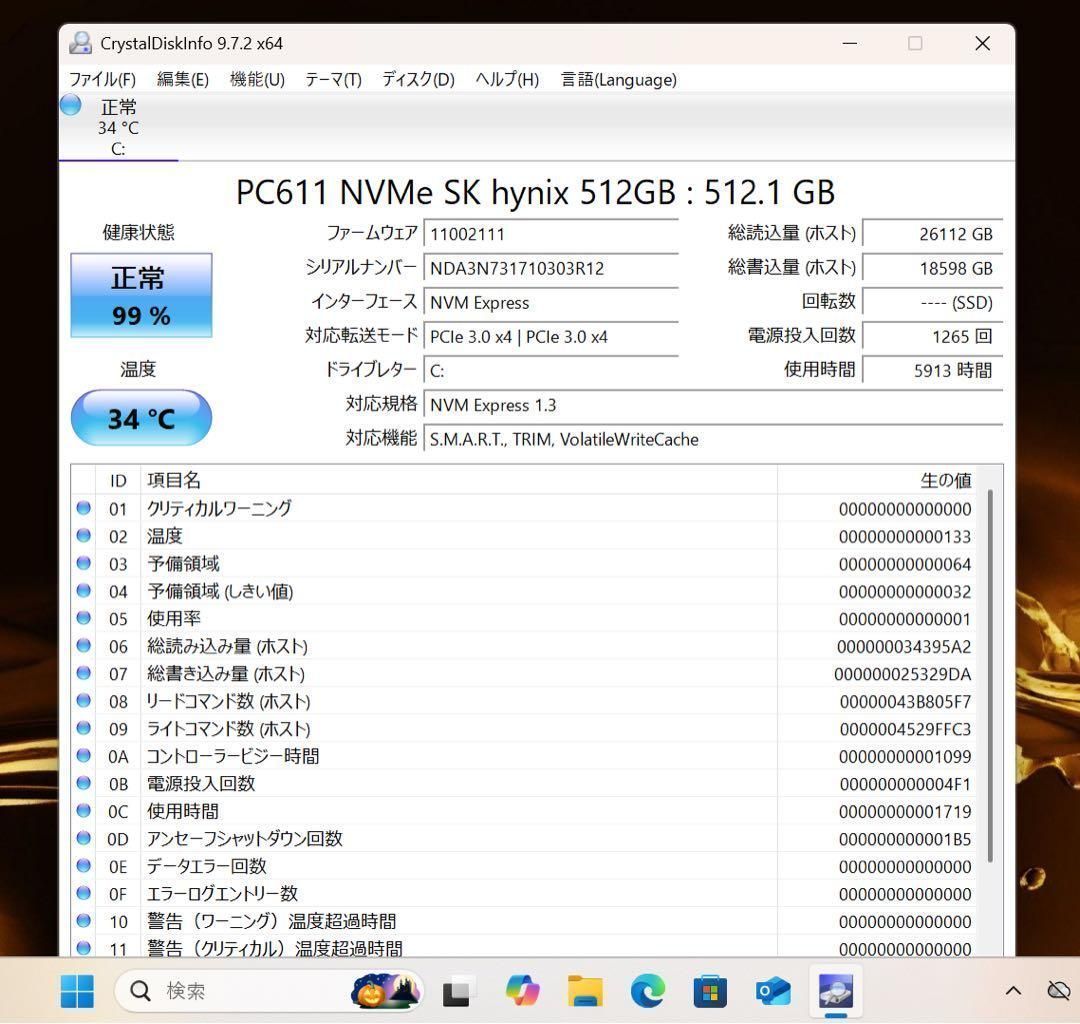Click the 34 °C temperature gauge button
The width and height of the screenshot is (1080, 1024).
[x=141, y=419]
